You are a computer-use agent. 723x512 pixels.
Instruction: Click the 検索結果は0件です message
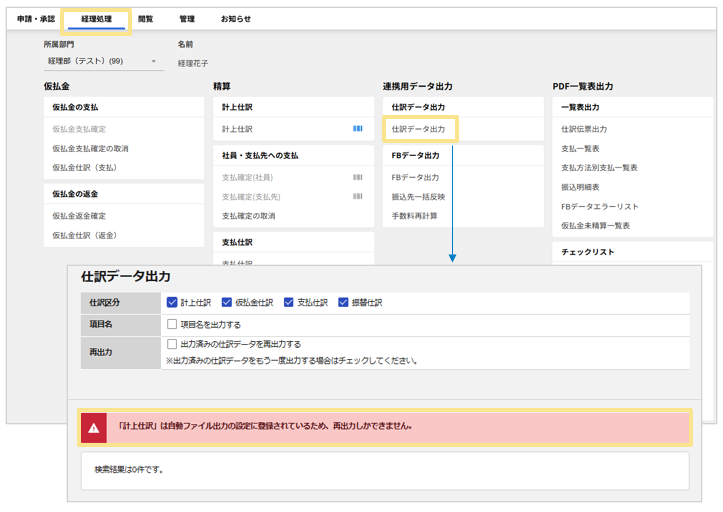click(x=129, y=470)
